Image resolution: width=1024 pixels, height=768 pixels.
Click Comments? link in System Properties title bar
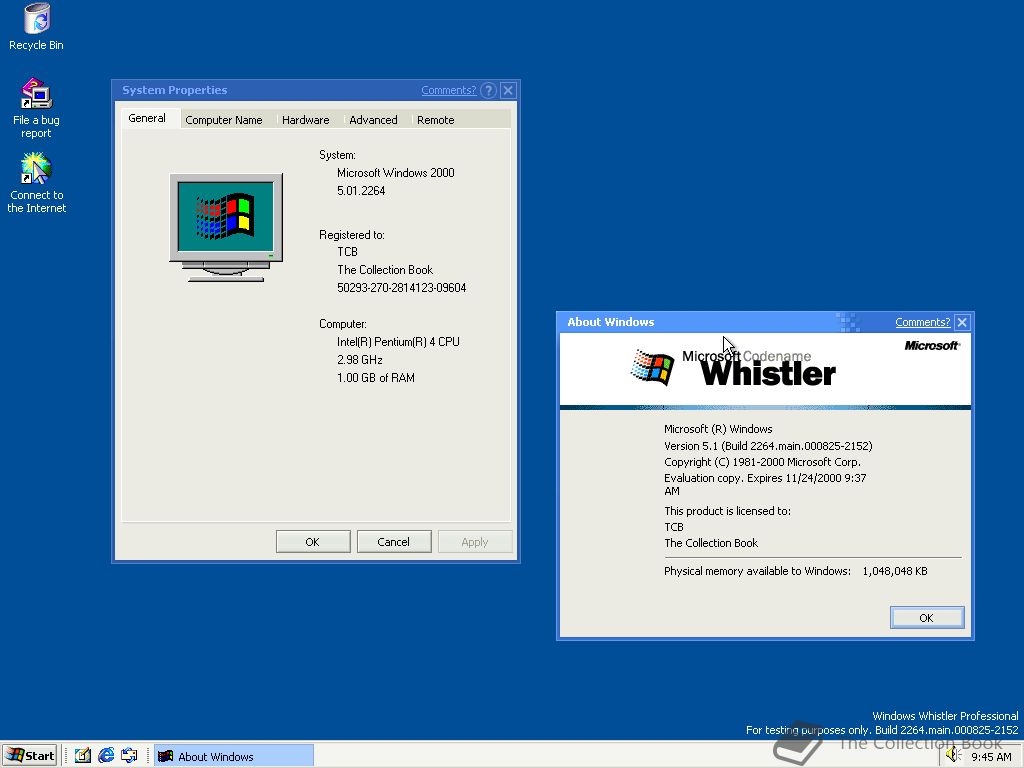tap(449, 90)
